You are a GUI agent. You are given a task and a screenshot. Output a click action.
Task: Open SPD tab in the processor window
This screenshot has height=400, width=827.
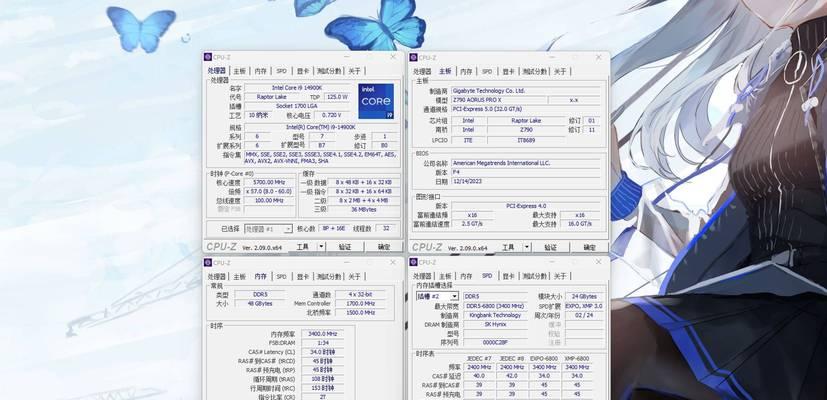(282, 71)
